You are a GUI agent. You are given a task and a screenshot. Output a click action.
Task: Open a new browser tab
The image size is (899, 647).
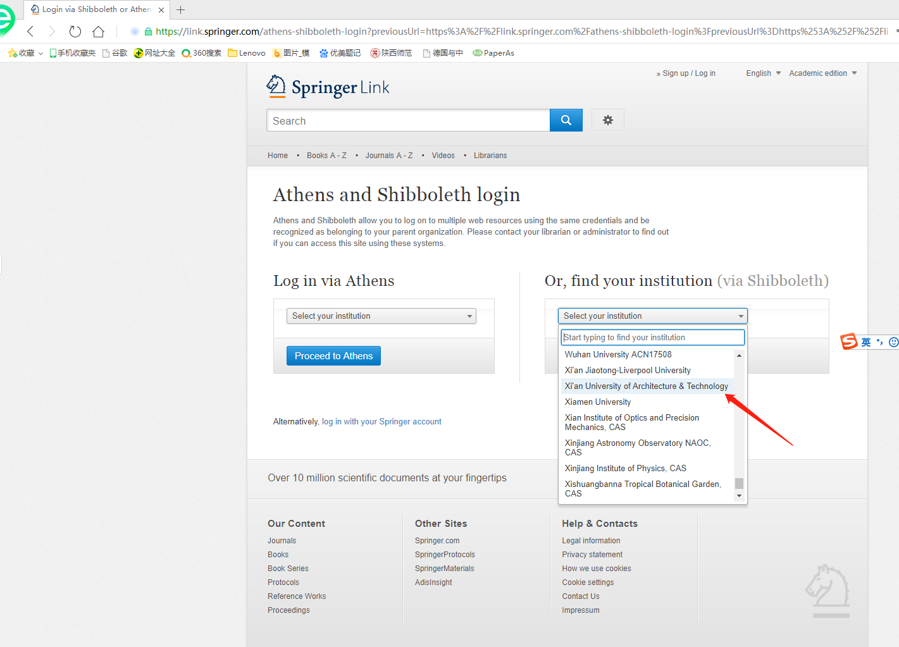click(x=181, y=10)
